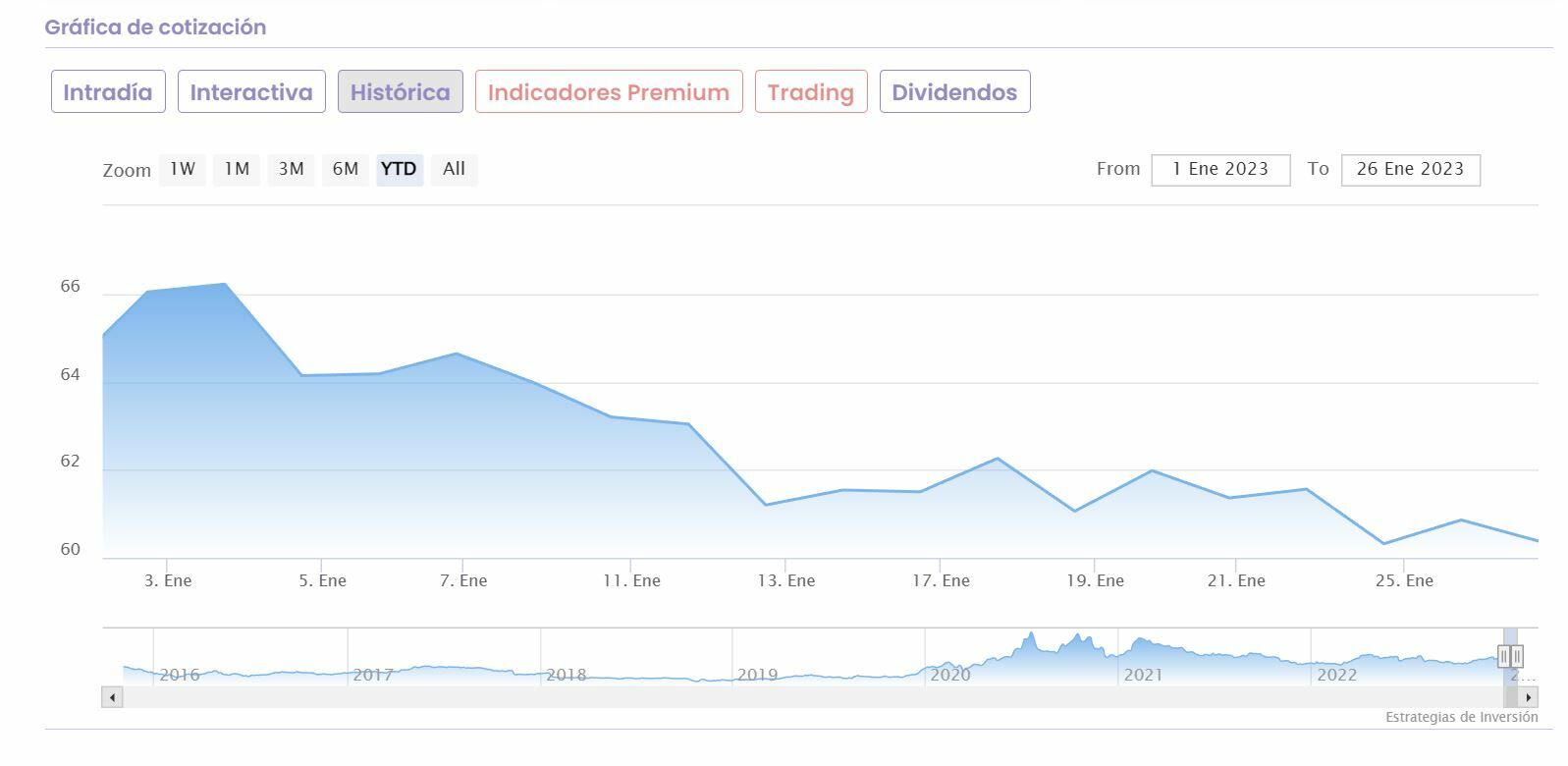Select the Histórica tab
This screenshot has height=766, width=1568.
[400, 92]
